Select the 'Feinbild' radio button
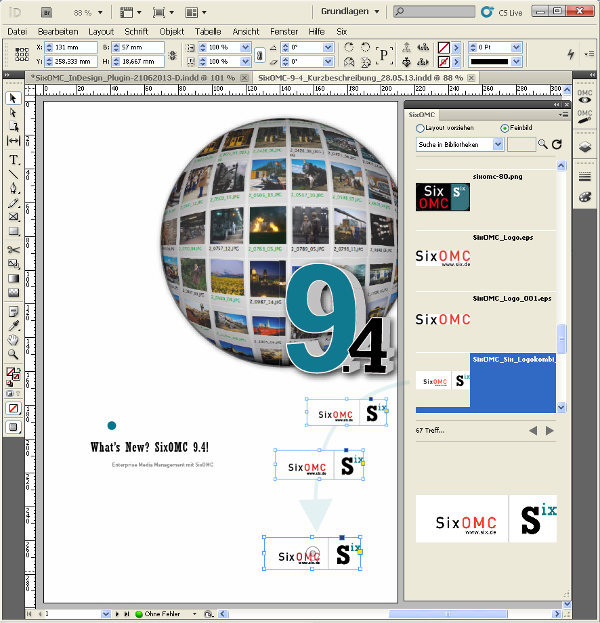 [504, 128]
